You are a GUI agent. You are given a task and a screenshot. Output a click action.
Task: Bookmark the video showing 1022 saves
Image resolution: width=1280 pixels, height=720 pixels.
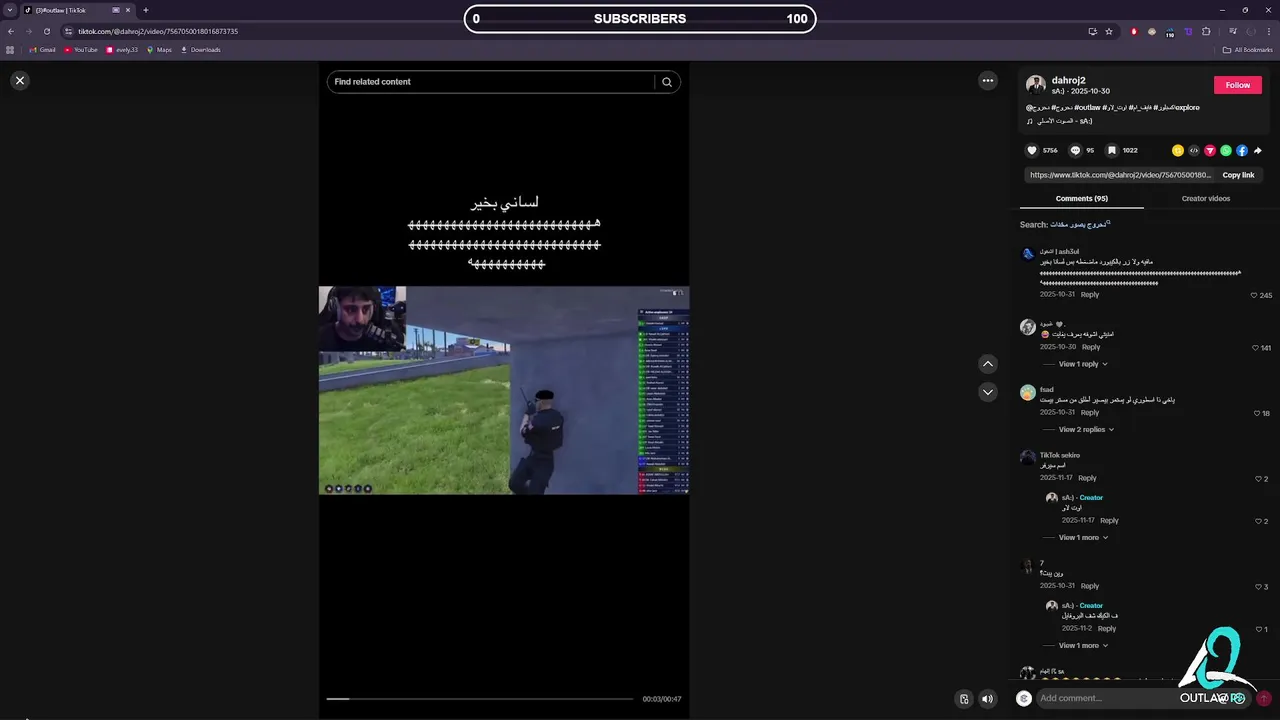[1111, 150]
